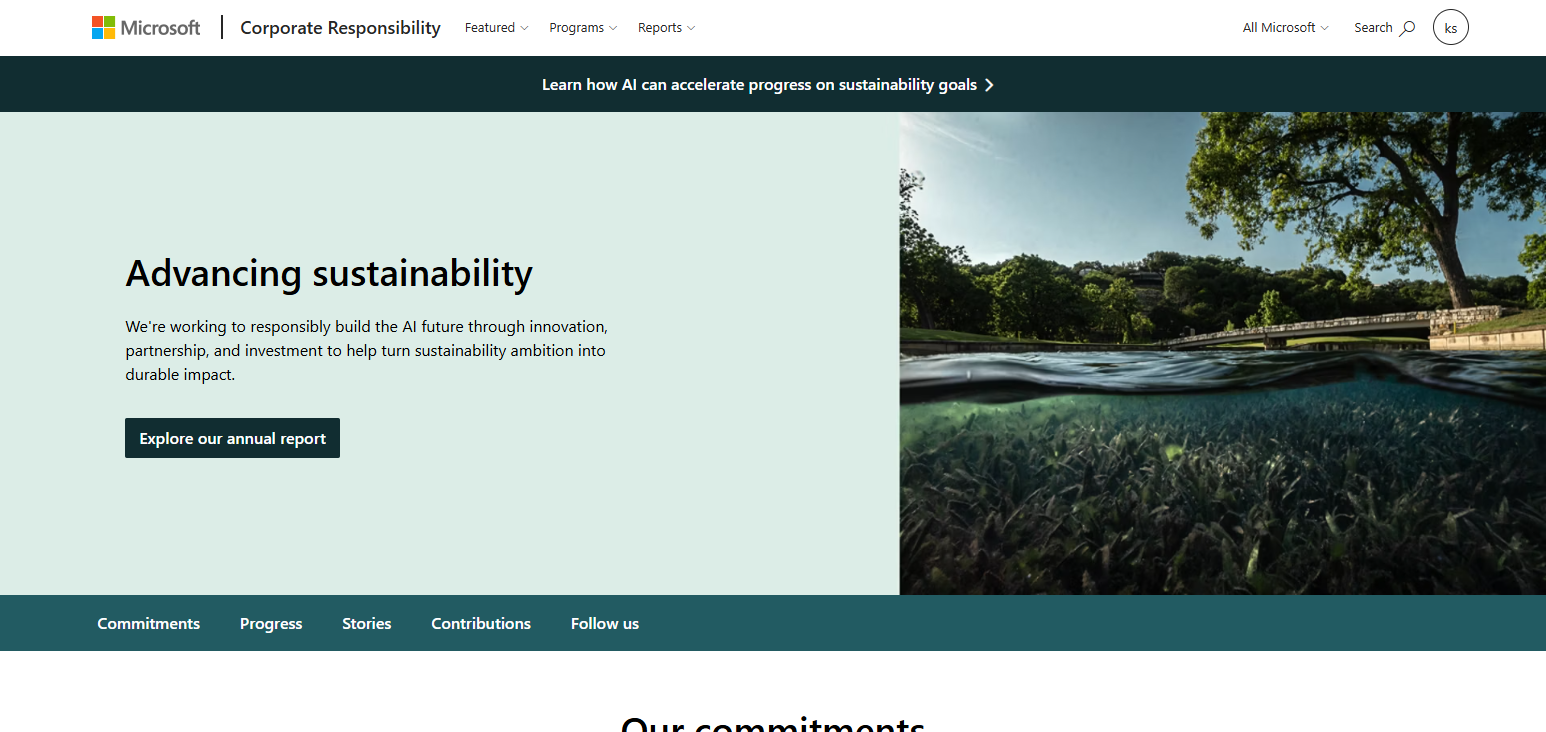Click the paragraph about responsibly building AI future
This screenshot has width=1546, height=732.
[x=367, y=351]
